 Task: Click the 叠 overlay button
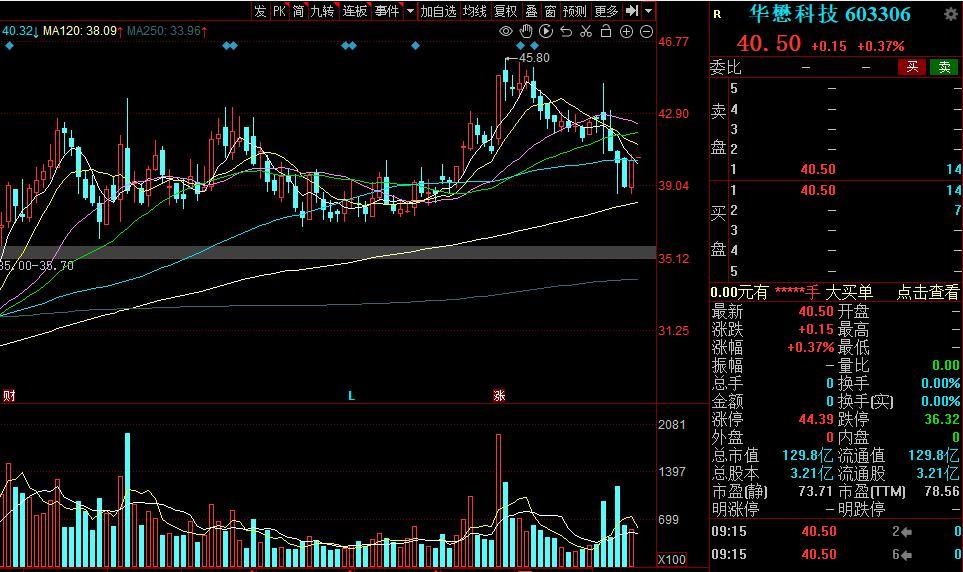tap(531, 10)
